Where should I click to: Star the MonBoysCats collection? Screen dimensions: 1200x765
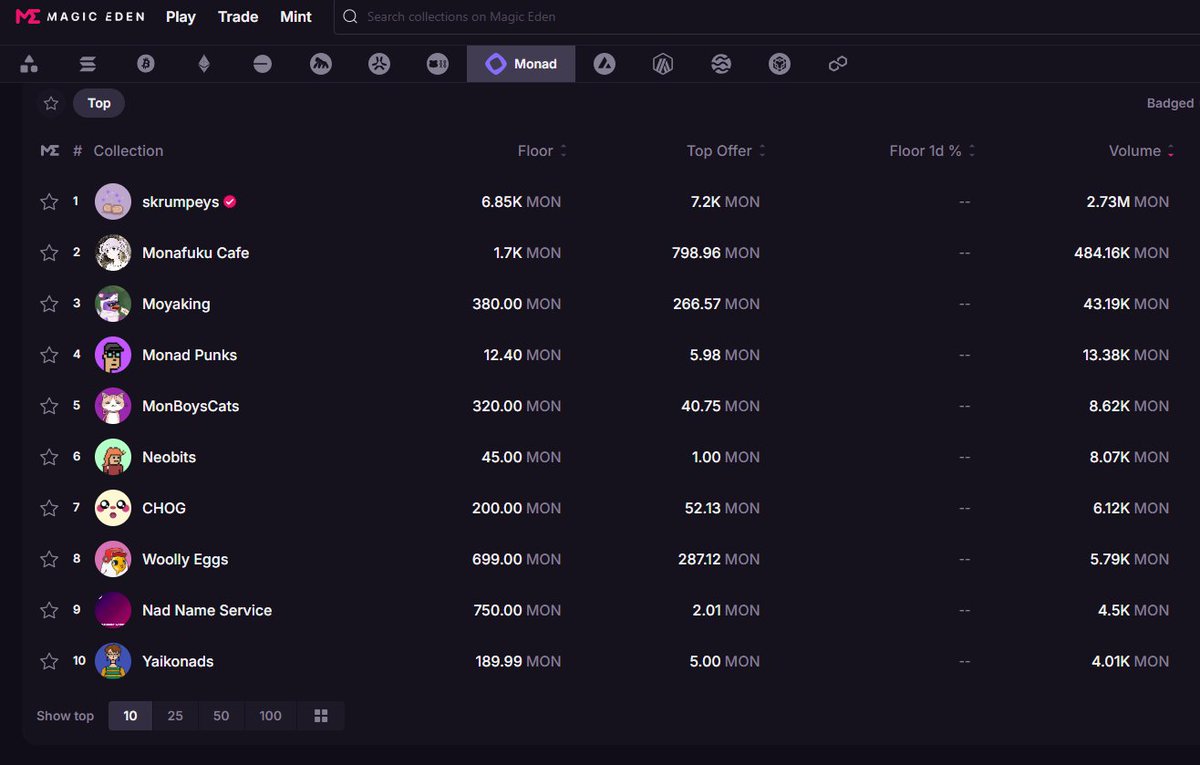point(49,406)
